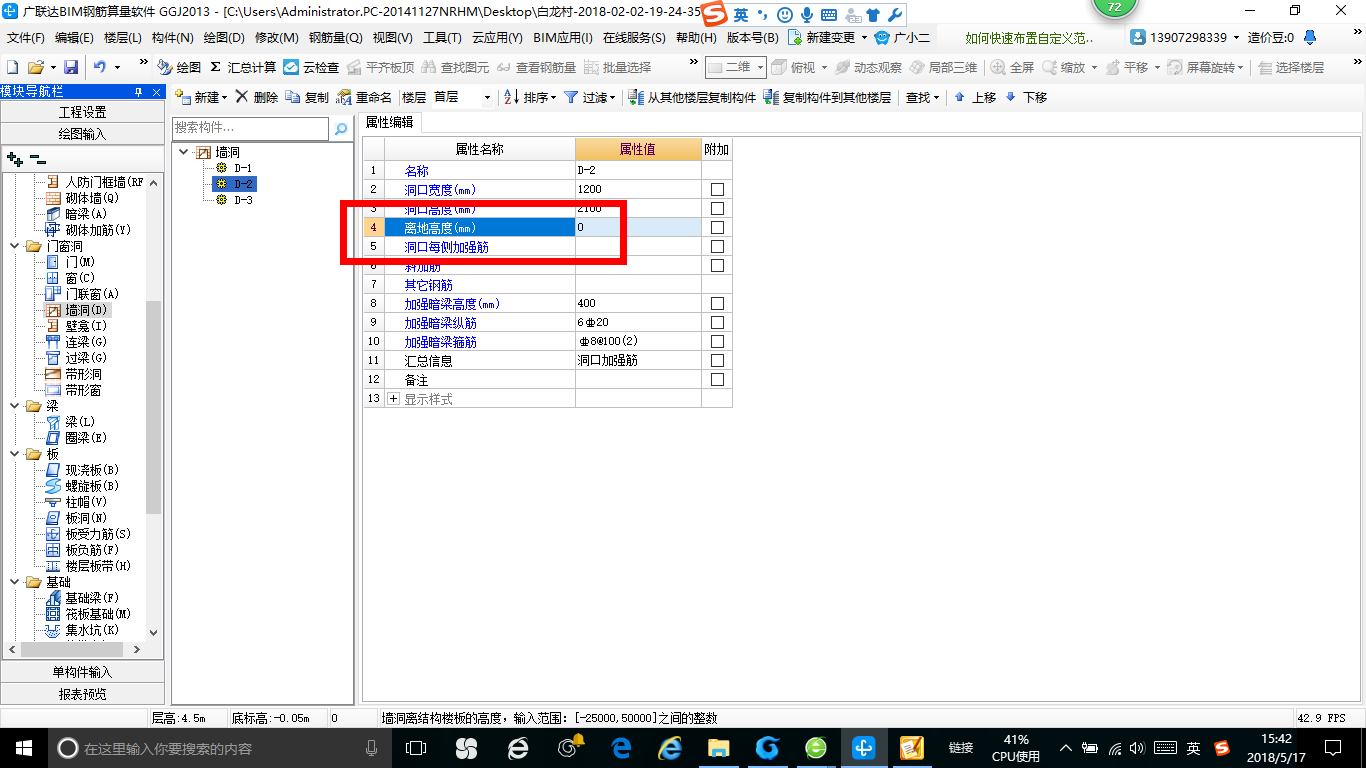Tick the 洞口宽度 附加 checkbox
The image size is (1366, 768).
point(717,190)
